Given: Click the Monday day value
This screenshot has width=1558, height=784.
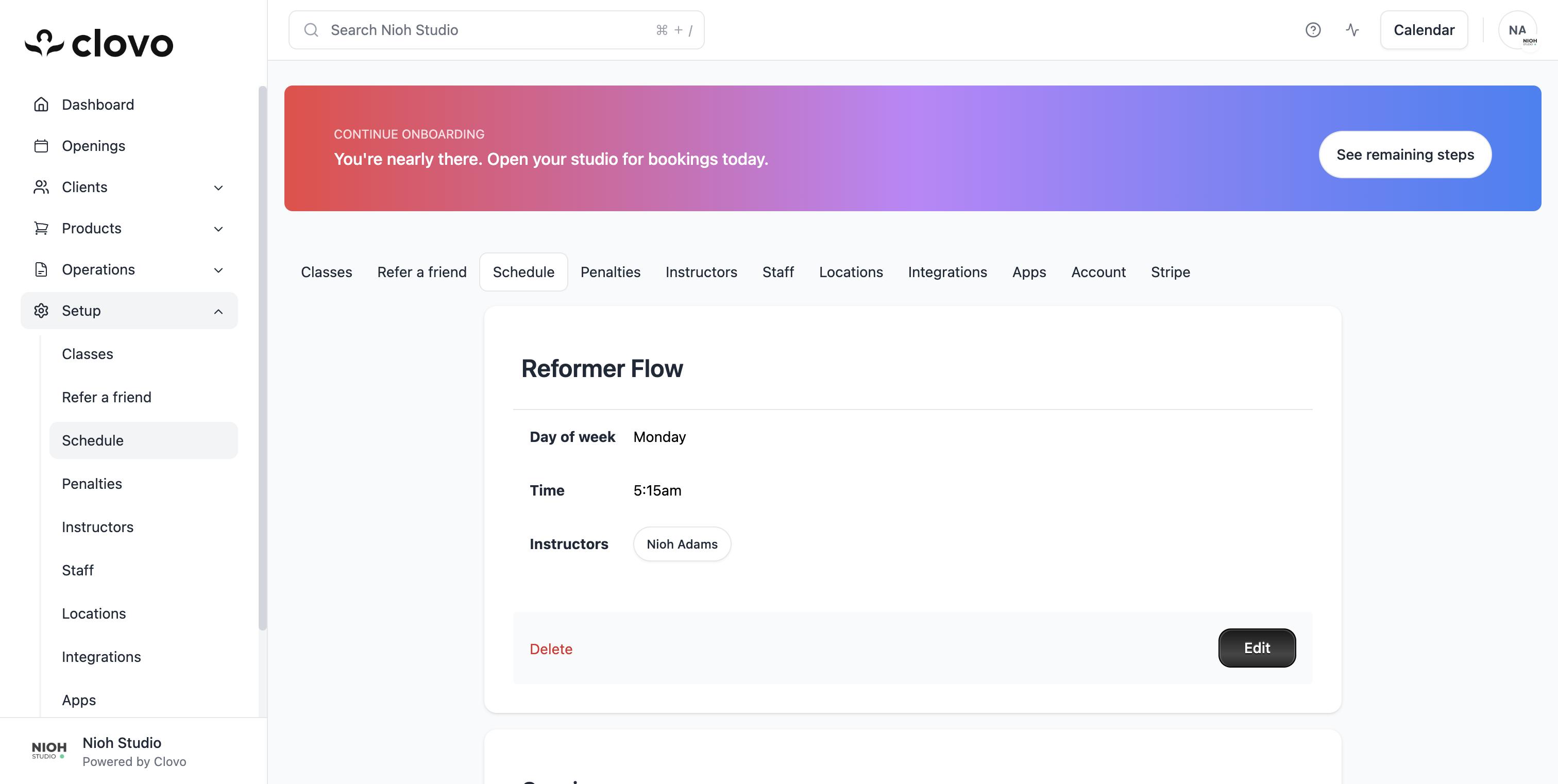Looking at the screenshot, I should [x=659, y=437].
